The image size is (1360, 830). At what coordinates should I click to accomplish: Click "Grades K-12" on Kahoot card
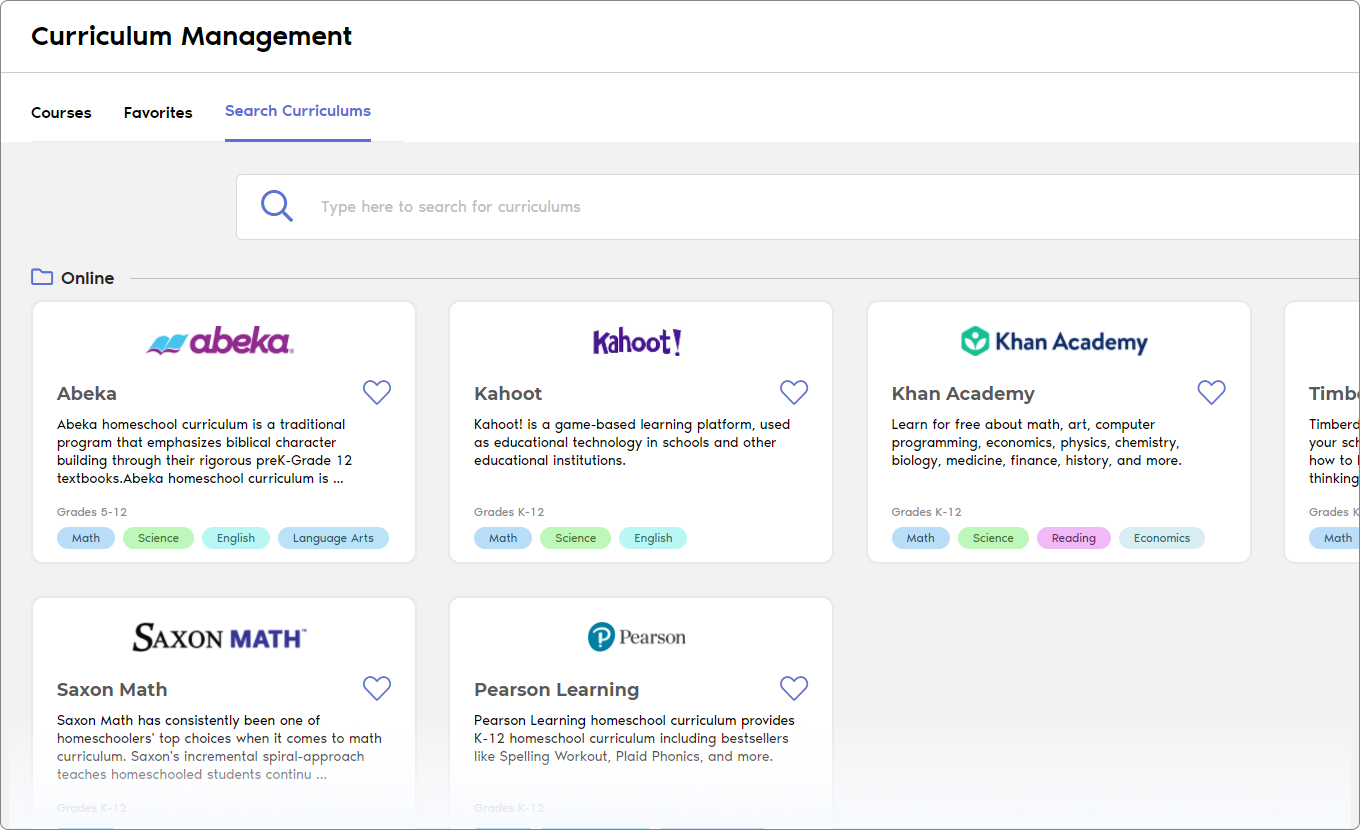(x=509, y=512)
